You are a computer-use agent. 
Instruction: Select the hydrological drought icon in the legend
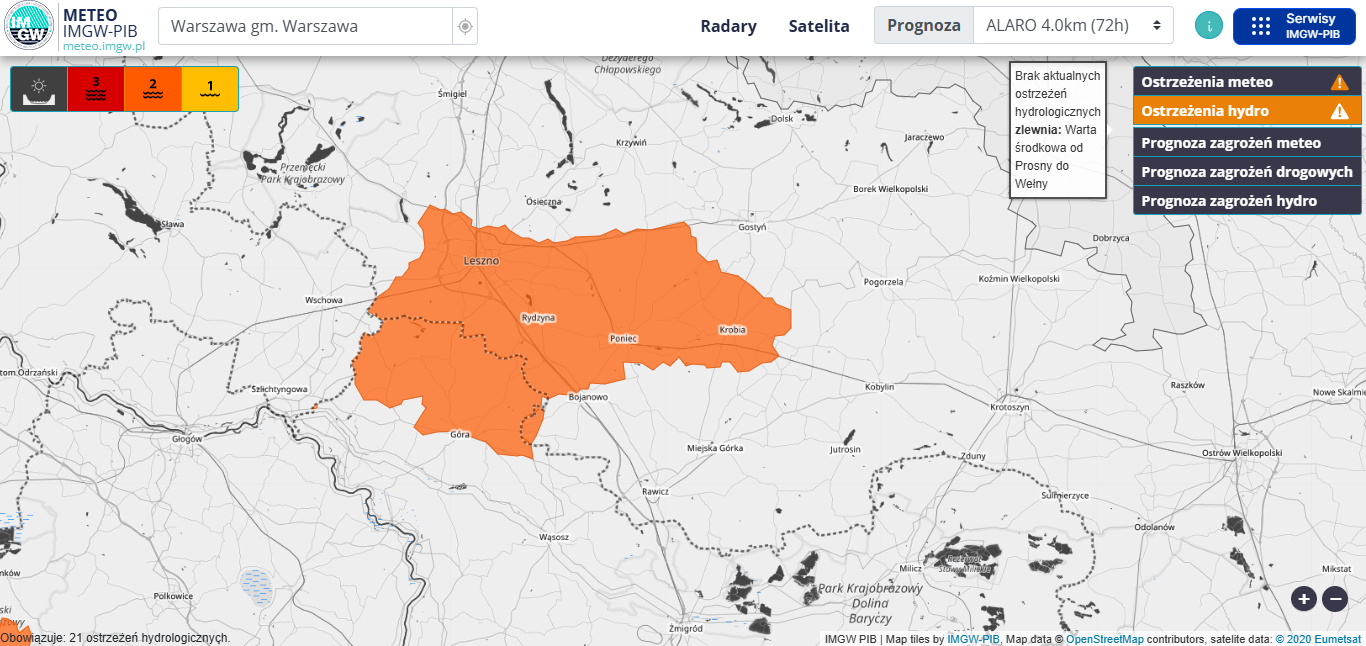coord(39,88)
